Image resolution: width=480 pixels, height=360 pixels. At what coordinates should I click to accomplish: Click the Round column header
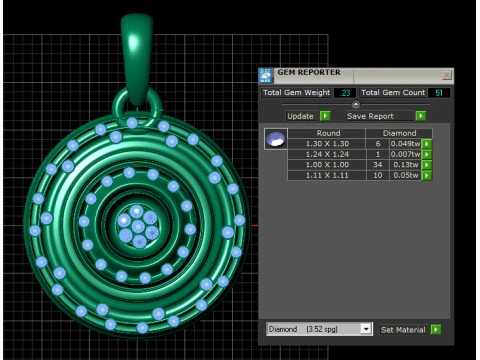(x=328, y=133)
